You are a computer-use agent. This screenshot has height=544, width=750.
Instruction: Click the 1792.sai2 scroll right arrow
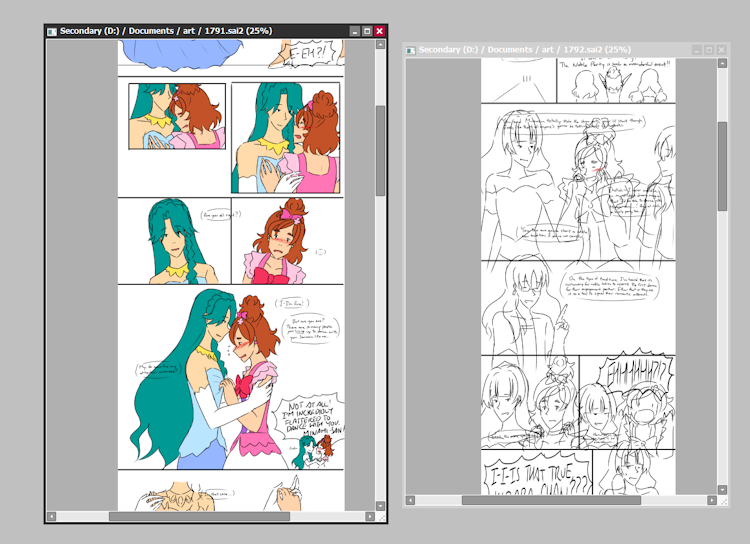point(712,500)
